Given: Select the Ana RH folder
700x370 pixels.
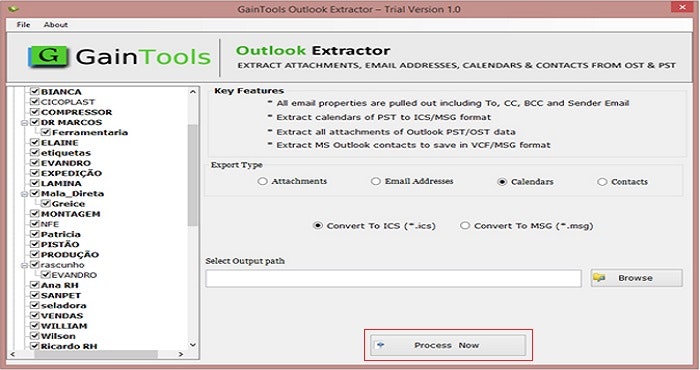Looking at the screenshot, I should (60, 285).
